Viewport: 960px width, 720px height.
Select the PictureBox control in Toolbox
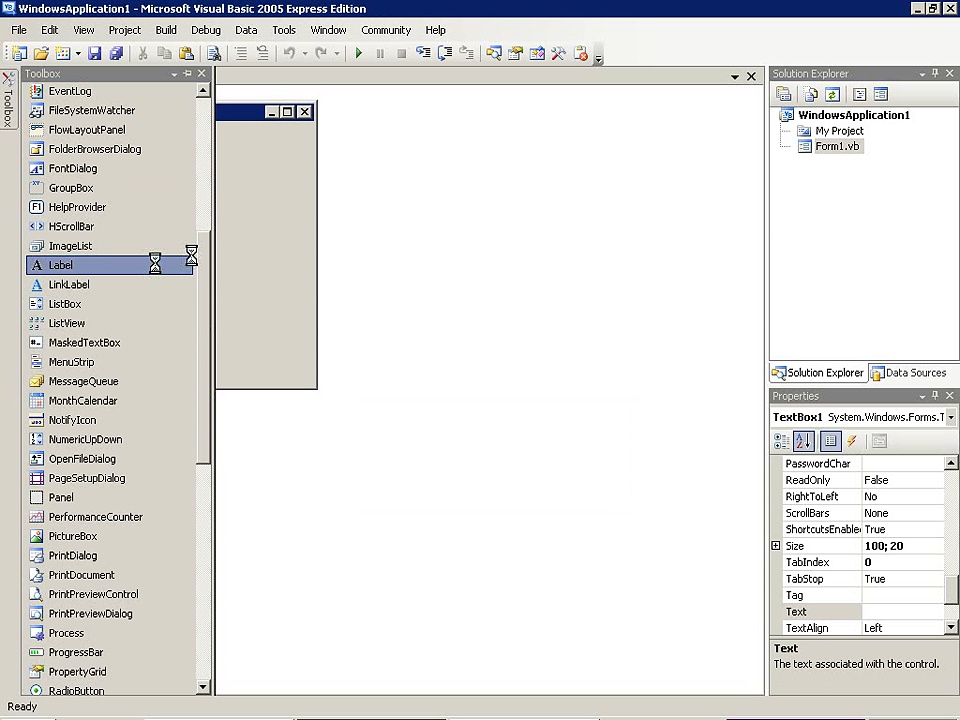[x=73, y=536]
